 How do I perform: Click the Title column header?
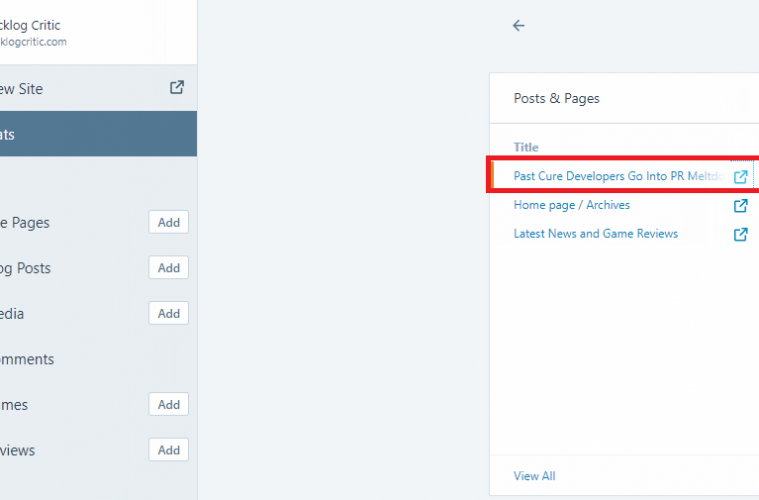(x=526, y=147)
